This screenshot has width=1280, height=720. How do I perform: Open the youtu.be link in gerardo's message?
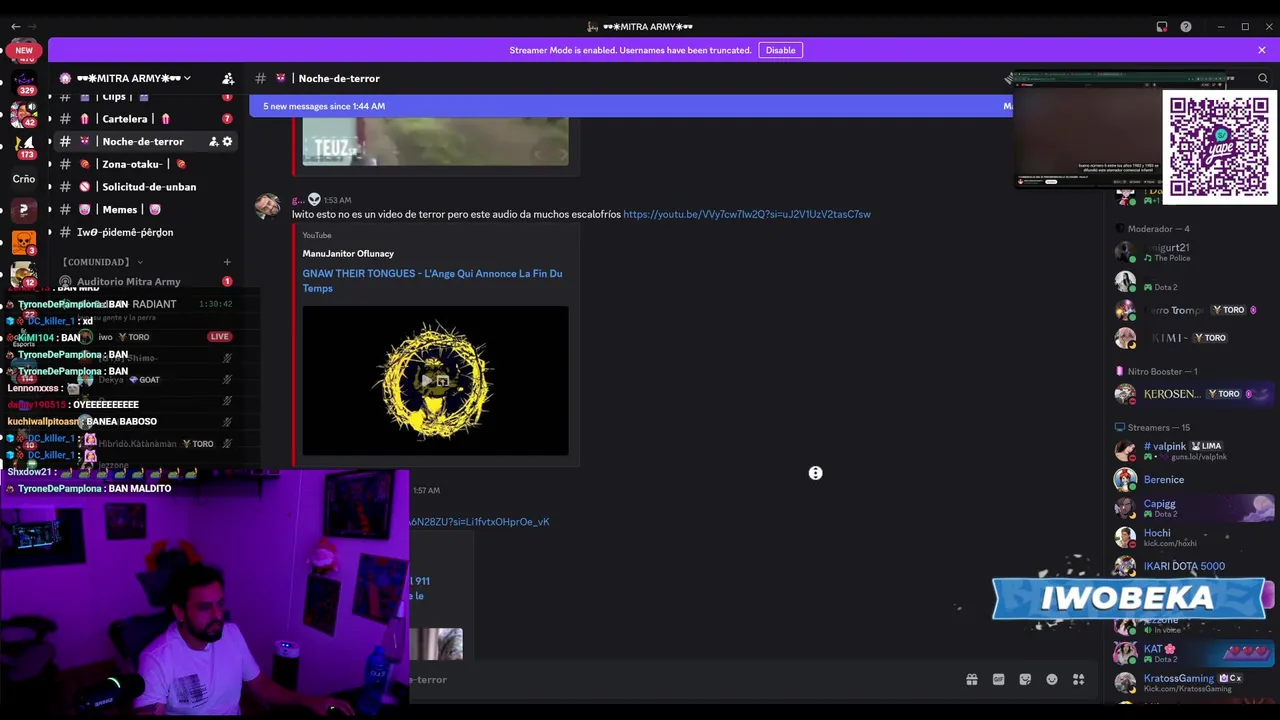[x=746, y=214]
